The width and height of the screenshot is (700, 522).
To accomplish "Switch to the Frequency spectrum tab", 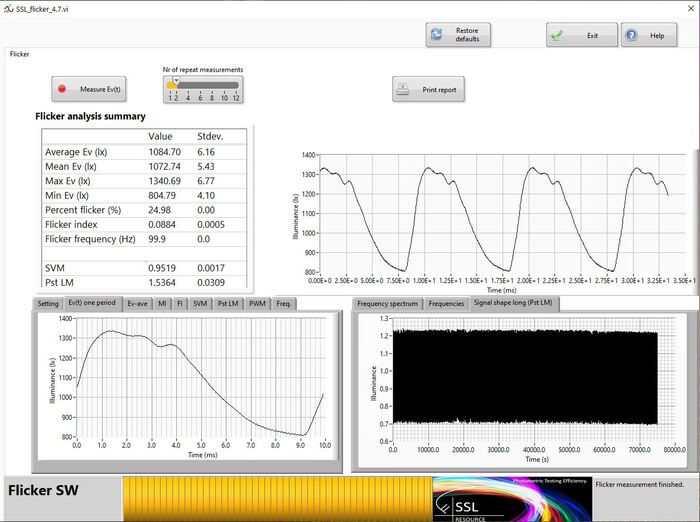I will click(388, 303).
